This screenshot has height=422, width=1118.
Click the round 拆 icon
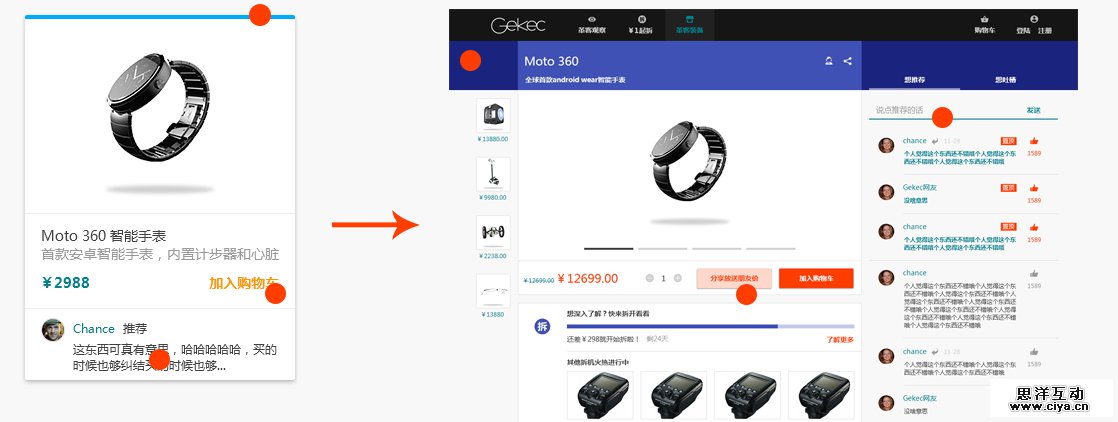pyautogui.click(x=543, y=326)
